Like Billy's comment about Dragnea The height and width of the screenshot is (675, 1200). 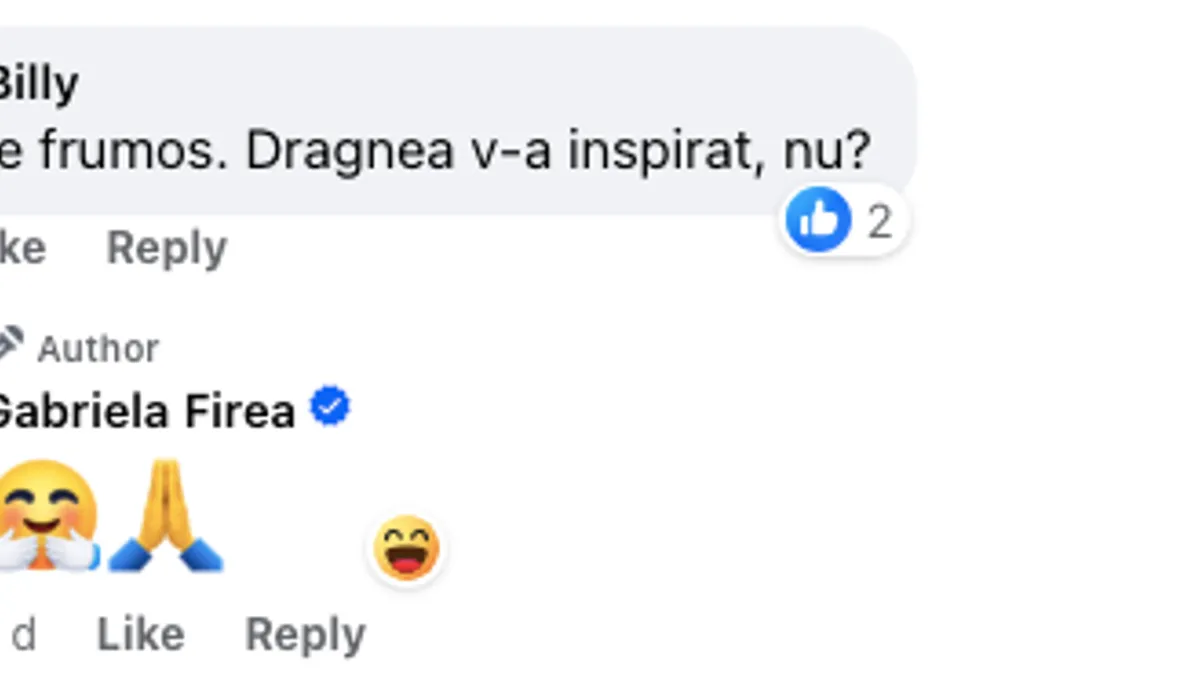tap(22, 248)
